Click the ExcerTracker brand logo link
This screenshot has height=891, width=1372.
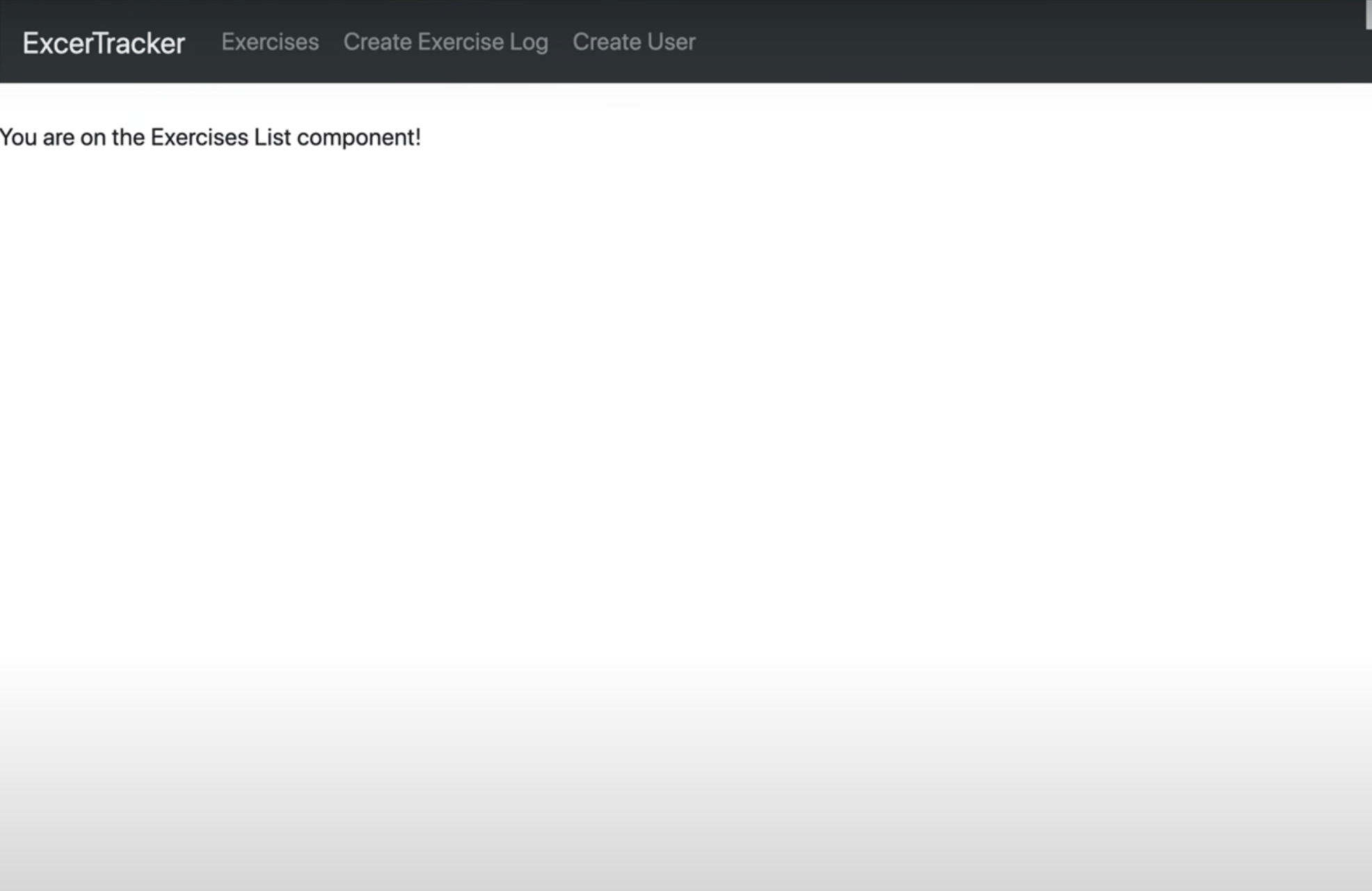[x=104, y=43]
